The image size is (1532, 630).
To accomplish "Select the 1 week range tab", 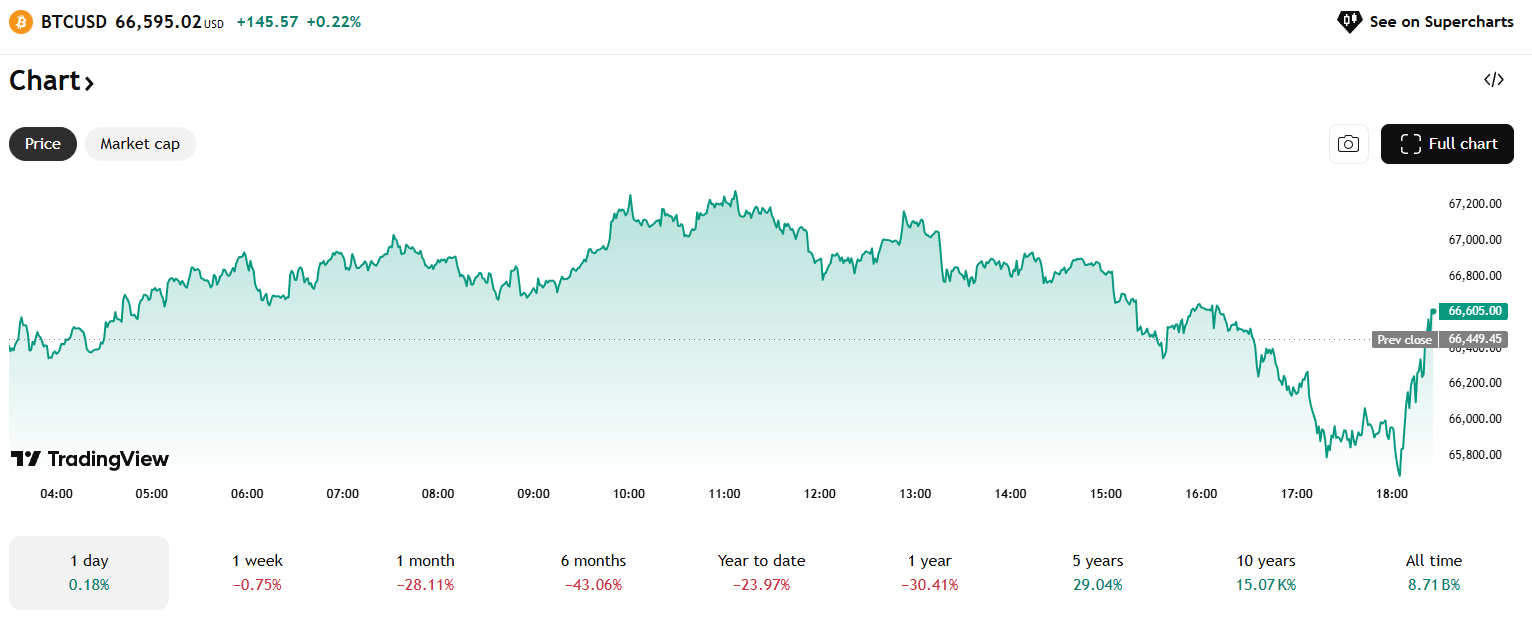I will [258, 572].
